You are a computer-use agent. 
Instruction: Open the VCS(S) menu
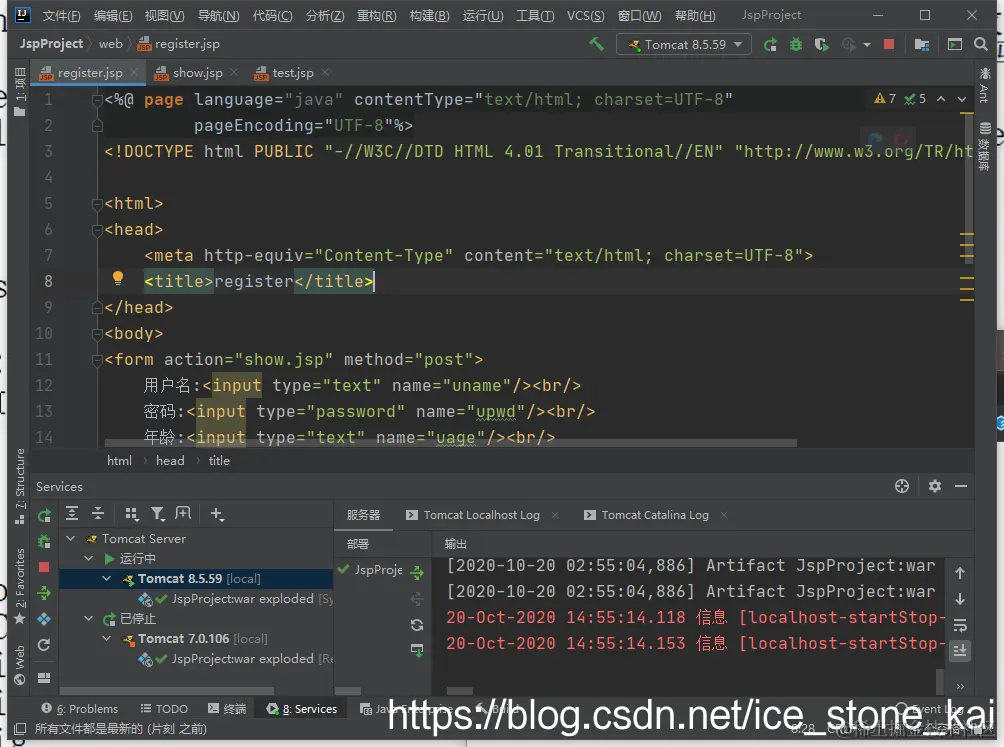585,15
